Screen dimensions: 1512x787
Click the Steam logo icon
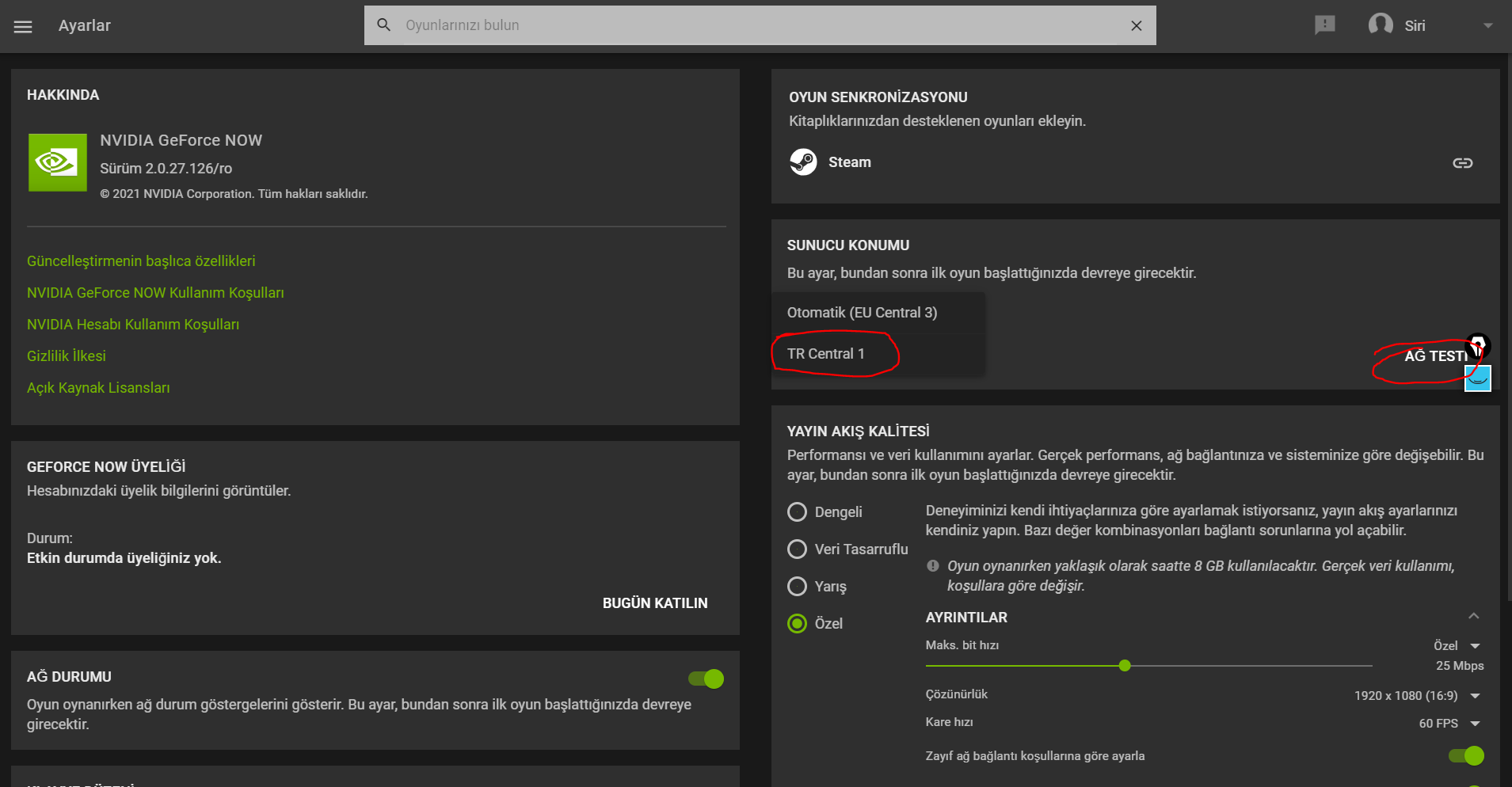[803, 162]
